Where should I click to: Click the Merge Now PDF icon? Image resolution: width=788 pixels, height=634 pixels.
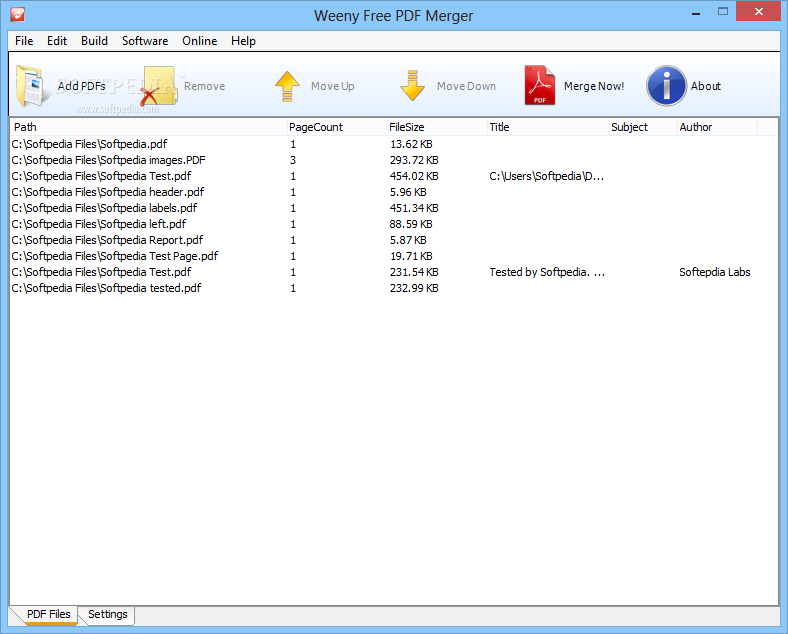point(540,85)
